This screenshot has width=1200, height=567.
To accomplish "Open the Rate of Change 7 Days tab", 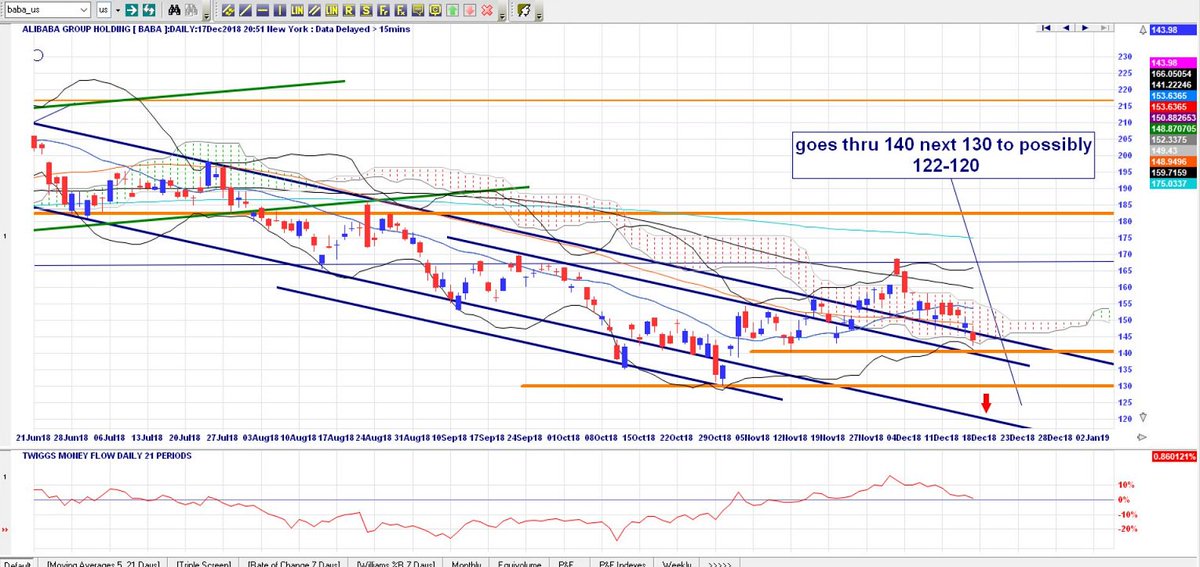I will click(294, 562).
